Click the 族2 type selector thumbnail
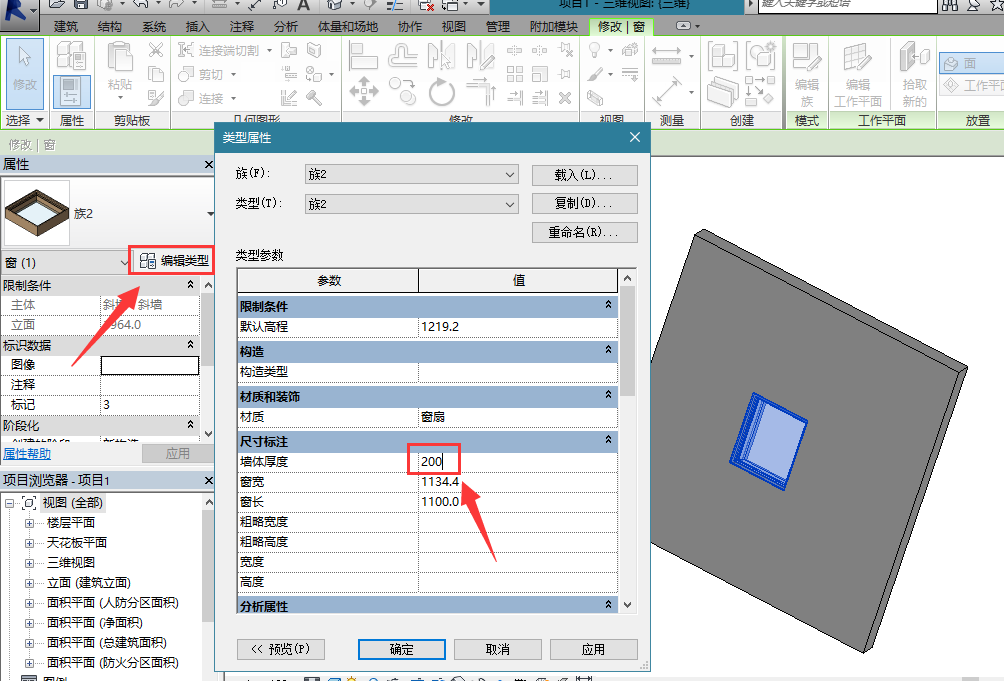 (36, 212)
